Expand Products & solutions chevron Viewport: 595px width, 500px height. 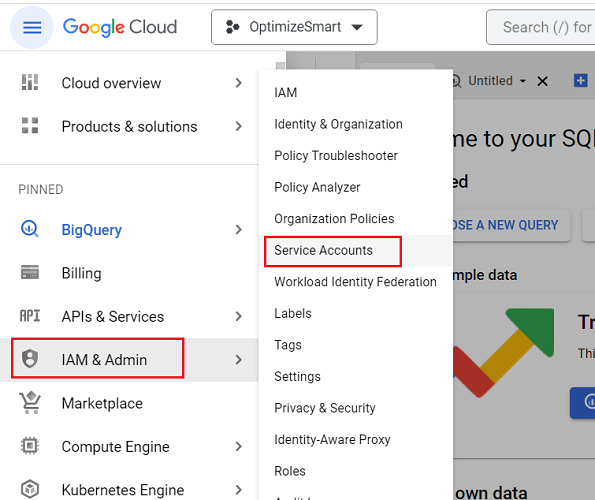click(238, 126)
